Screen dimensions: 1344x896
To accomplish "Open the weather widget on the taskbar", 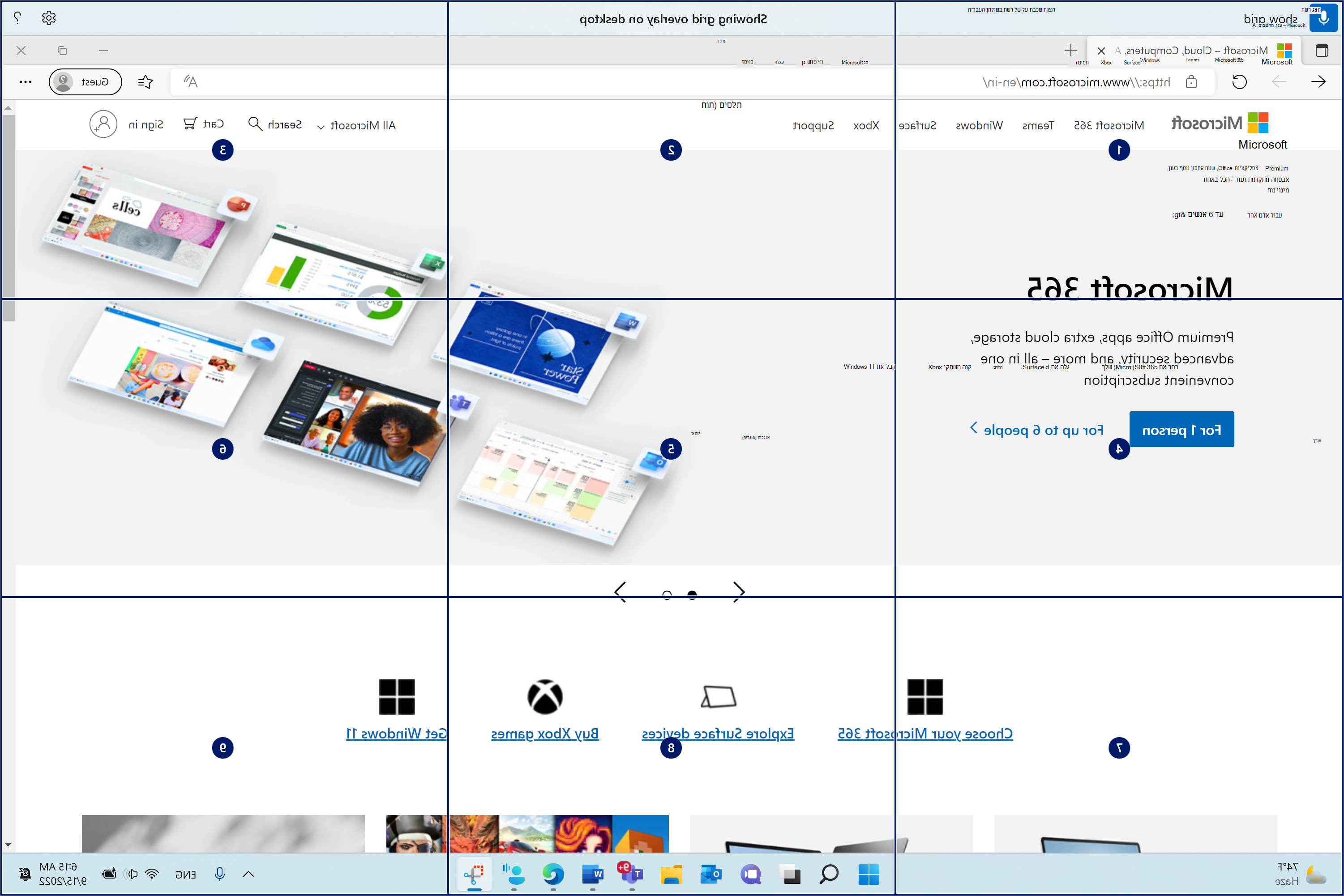I will point(1301,874).
